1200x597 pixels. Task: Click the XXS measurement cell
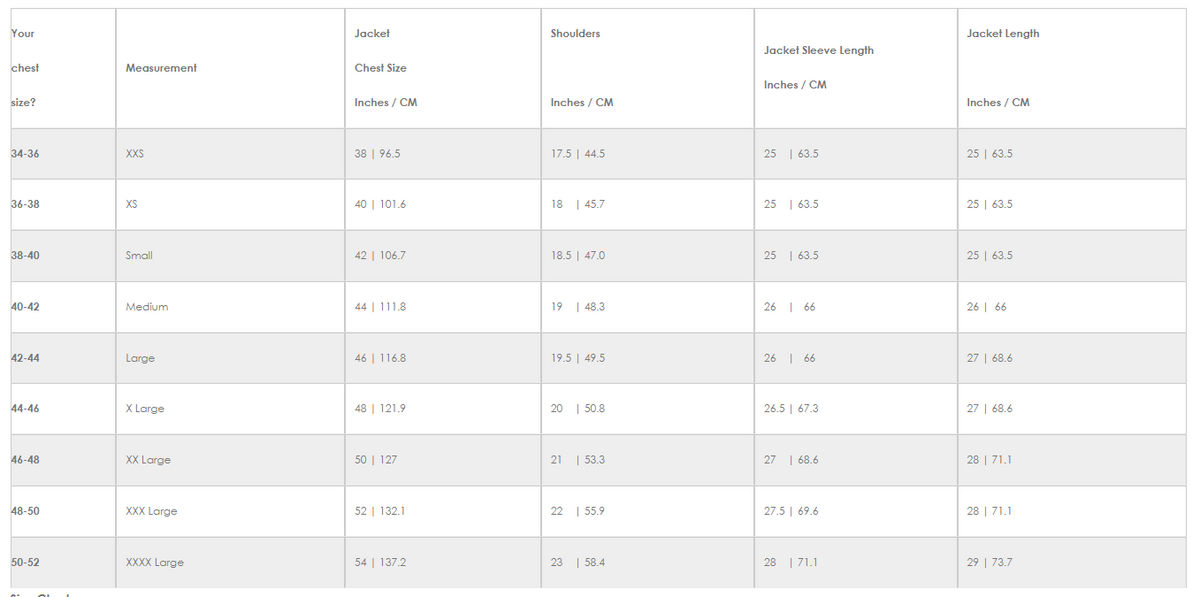point(135,154)
